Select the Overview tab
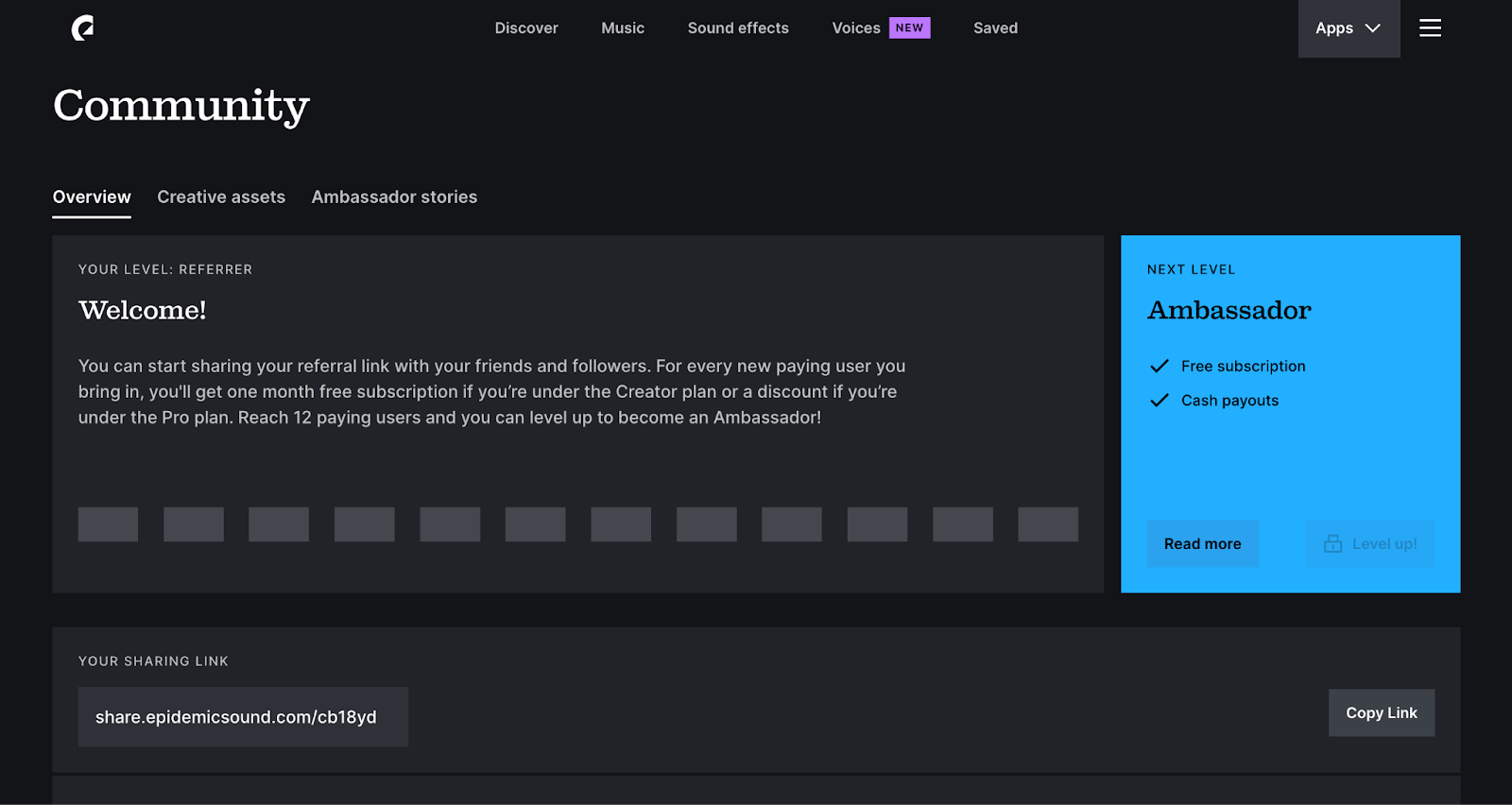 [92, 197]
